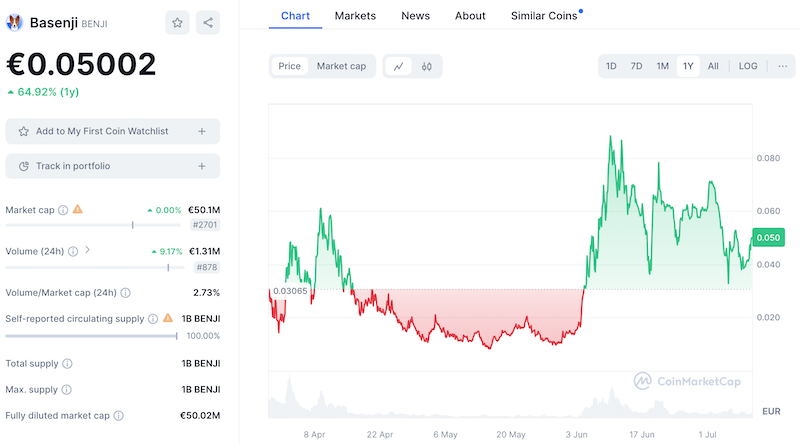Click the info icon beside Volume/Market cap (24h)
Image resolution: width=800 pixels, height=444 pixels.
126,292
